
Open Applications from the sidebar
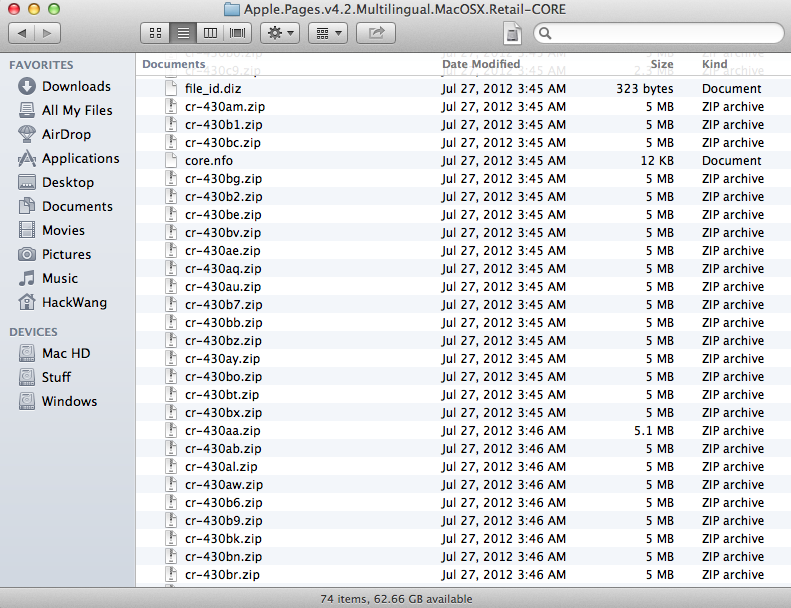pyautogui.click(x=69, y=158)
